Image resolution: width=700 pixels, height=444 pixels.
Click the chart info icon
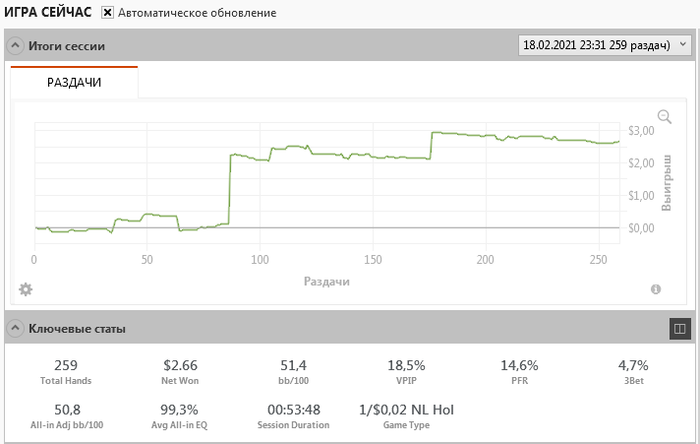pyautogui.click(x=656, y=289)
